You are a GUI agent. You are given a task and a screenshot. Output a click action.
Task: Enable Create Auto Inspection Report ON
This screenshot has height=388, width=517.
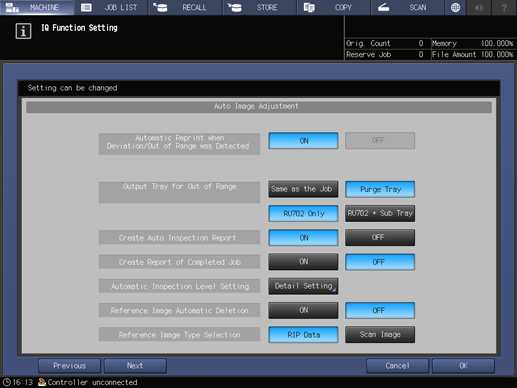point(303,238)
